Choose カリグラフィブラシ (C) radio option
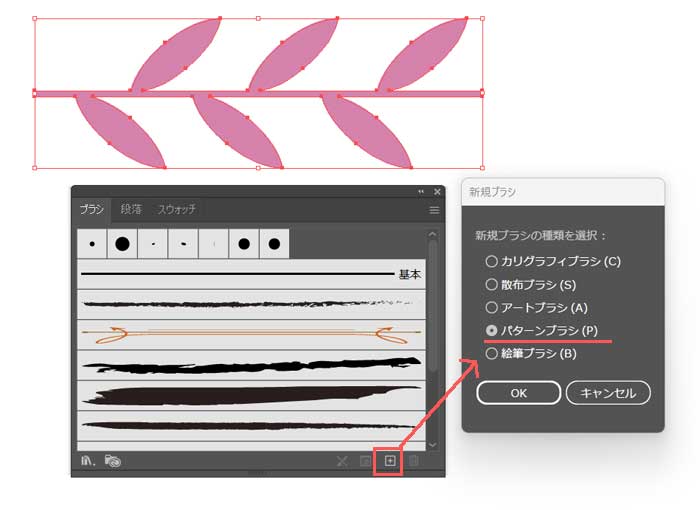 point(553,261)
